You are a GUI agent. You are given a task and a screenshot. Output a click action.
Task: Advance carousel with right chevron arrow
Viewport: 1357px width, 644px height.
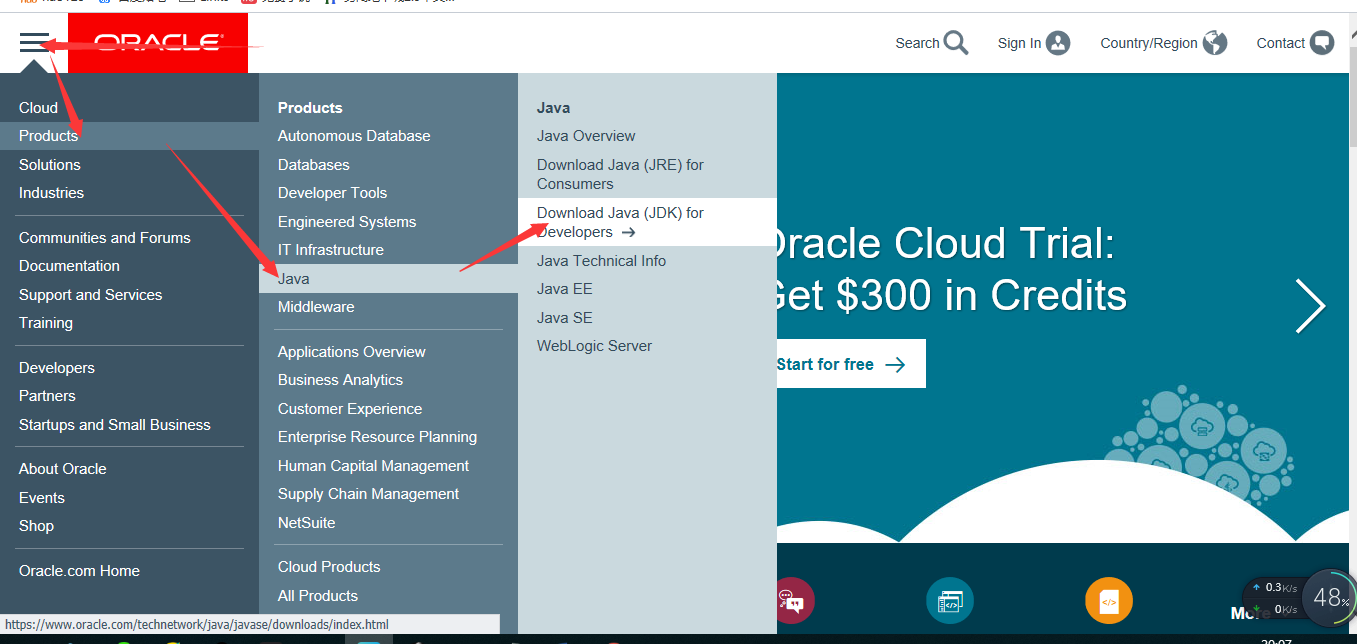(1310, 306)
